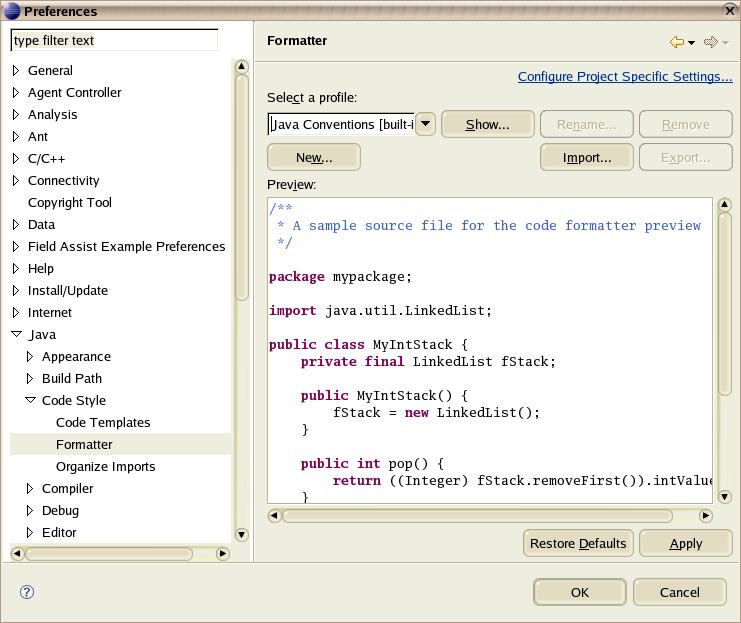The image size is (741, 623).
Task: Click the help question mark icon
Action: [27, 592]
